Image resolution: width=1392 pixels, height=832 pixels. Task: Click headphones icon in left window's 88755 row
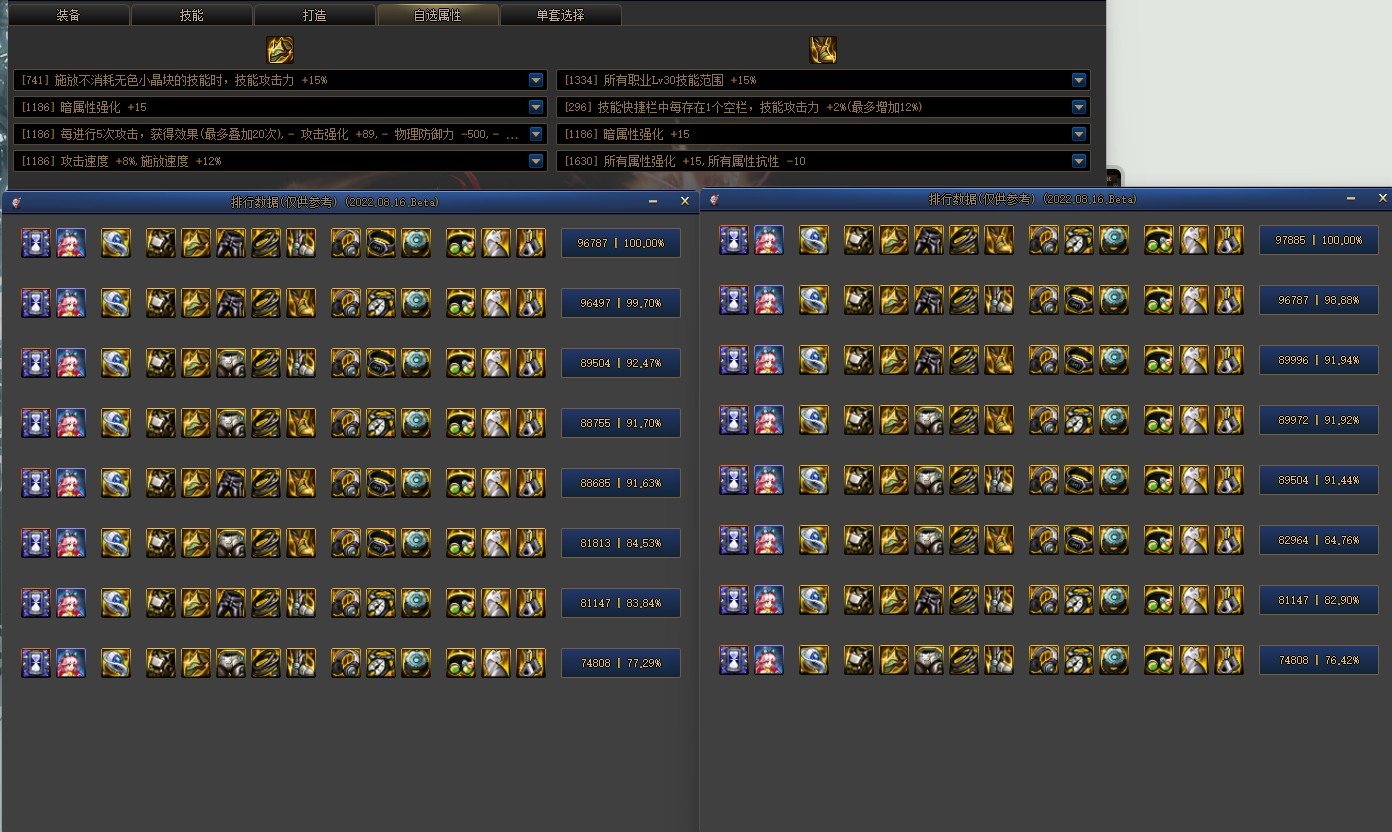click(x=346, y=423)
